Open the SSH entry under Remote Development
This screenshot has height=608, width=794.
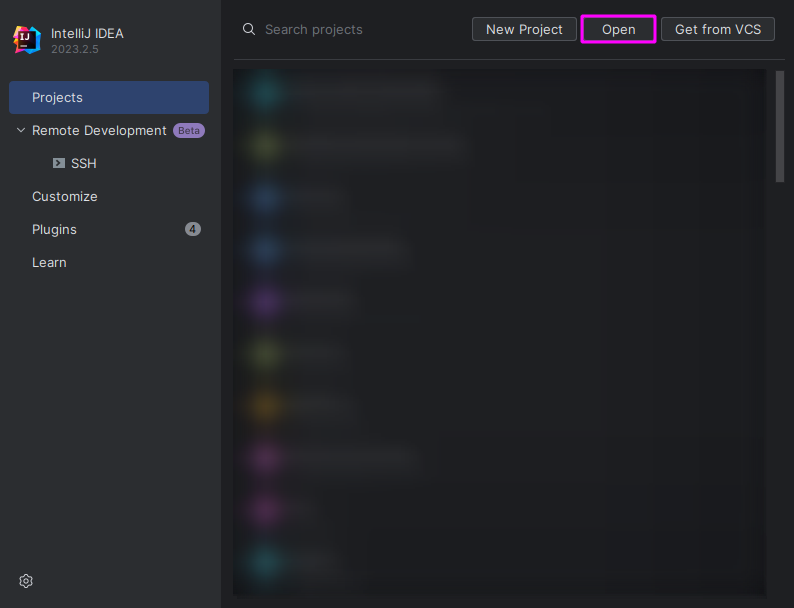coord(84,163)
